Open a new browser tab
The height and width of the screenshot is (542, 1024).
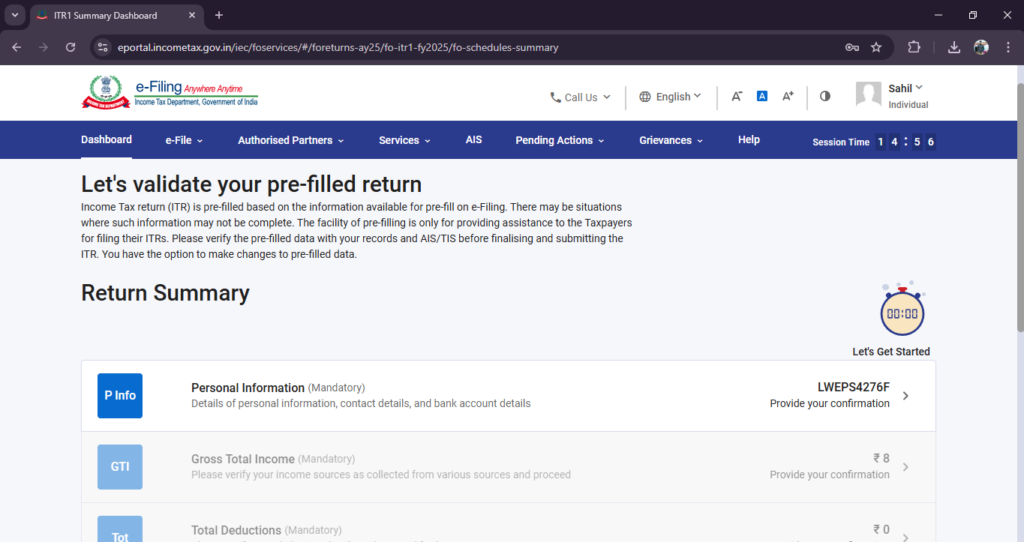[219, 15]
